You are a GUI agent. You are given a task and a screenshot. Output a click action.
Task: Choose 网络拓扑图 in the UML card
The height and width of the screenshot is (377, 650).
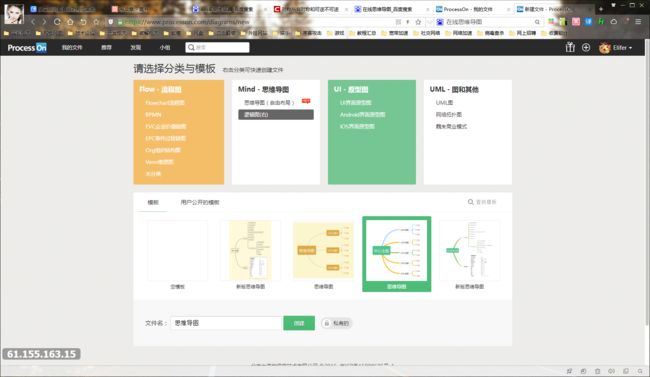(x=448, y=114)
